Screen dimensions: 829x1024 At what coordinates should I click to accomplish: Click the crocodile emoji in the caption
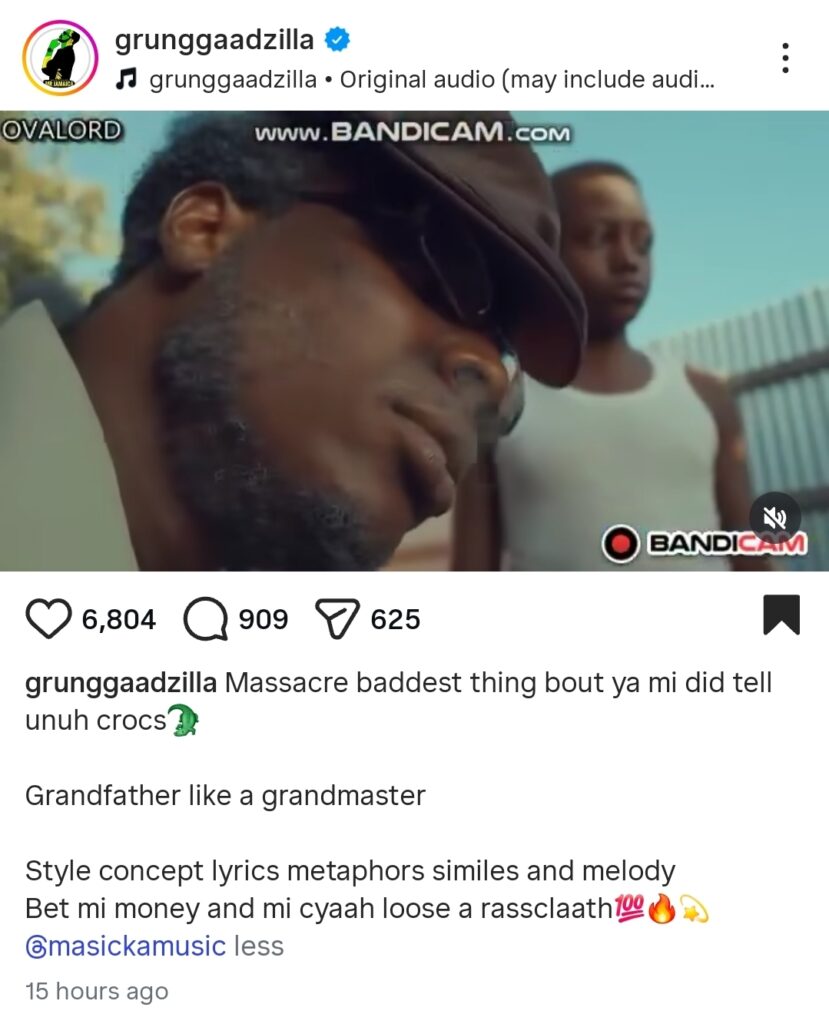(x=184, y=720)
